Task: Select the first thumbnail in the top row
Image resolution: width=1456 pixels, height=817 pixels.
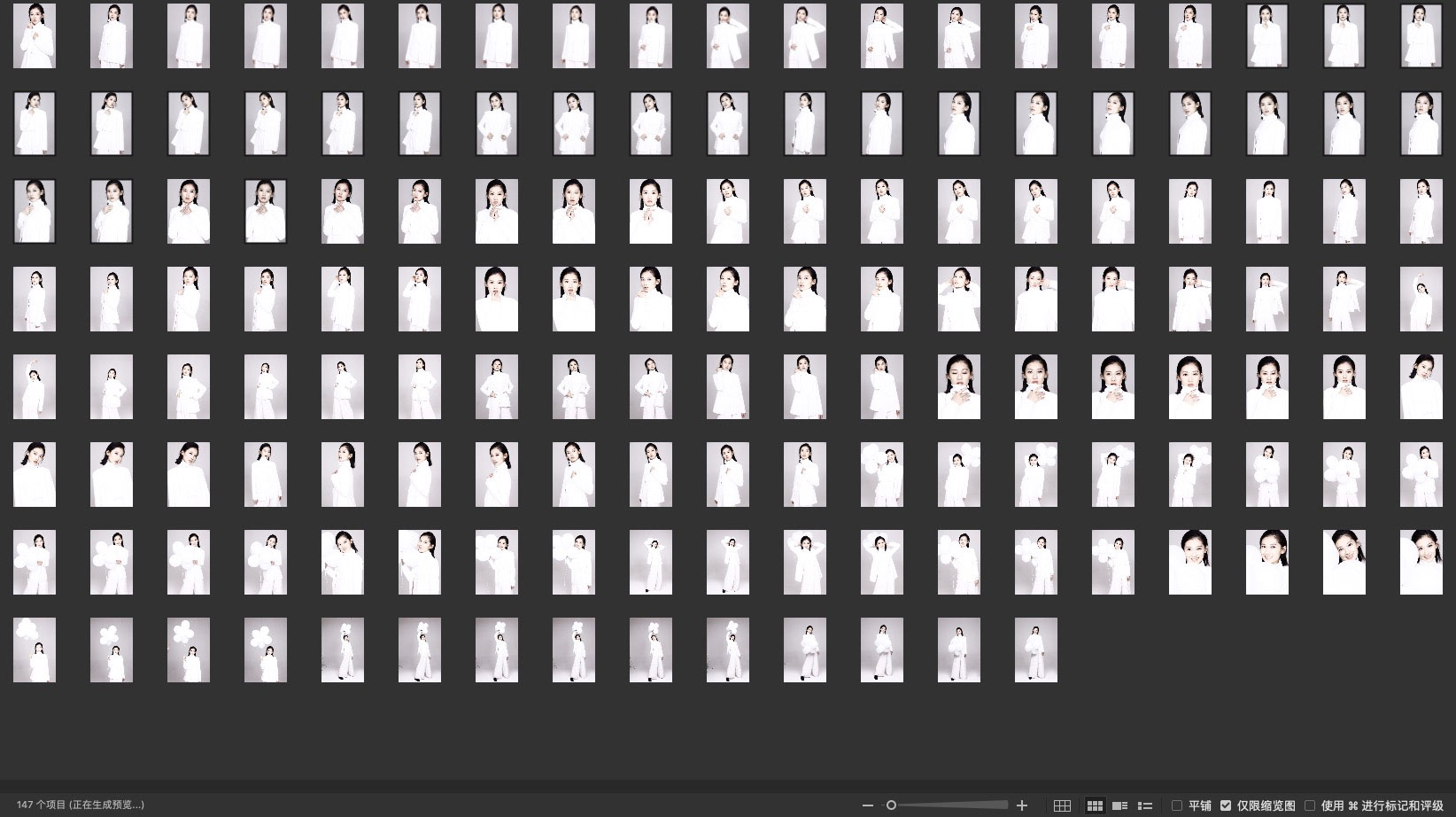Action: 35,35
